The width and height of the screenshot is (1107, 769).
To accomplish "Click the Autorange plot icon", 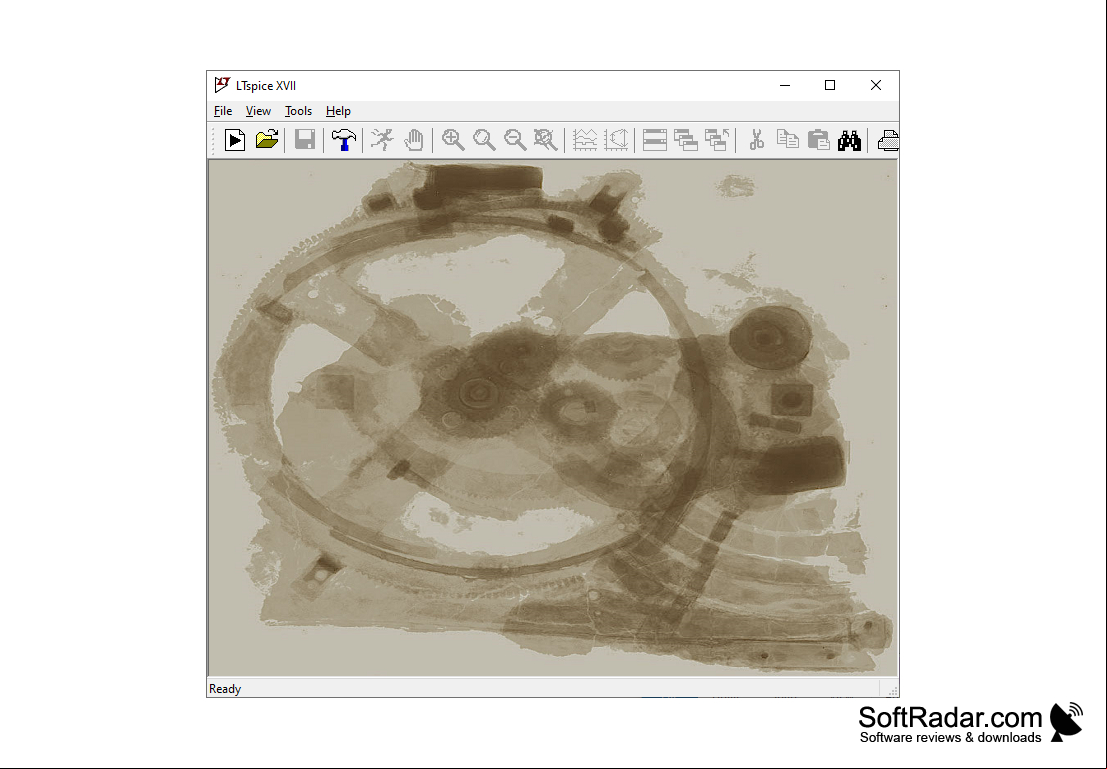I will (x=616, y=140).
